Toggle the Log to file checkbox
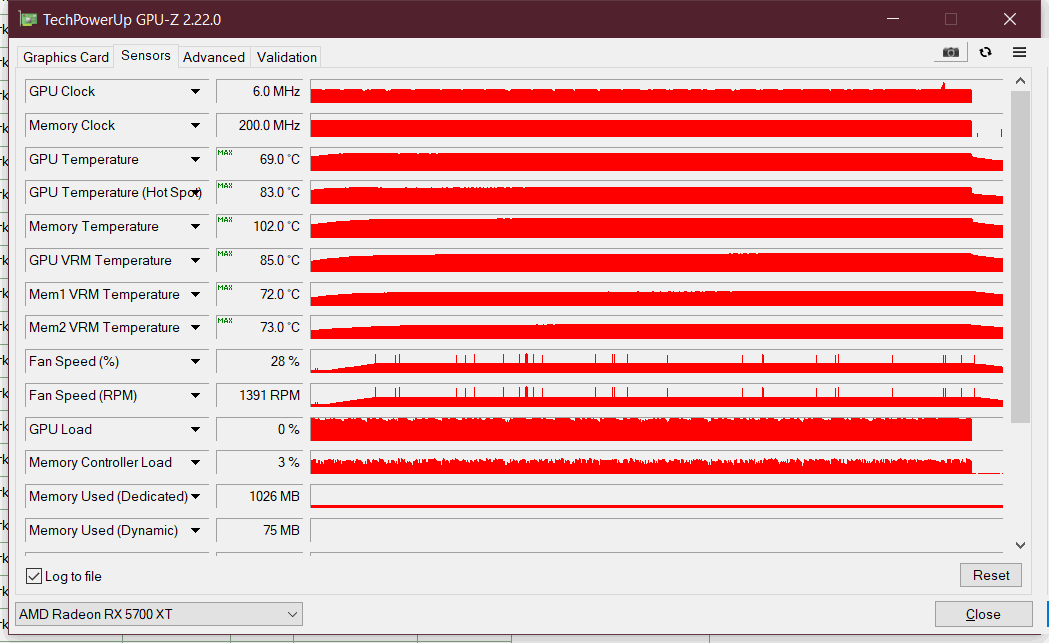 tap(34, 576)
